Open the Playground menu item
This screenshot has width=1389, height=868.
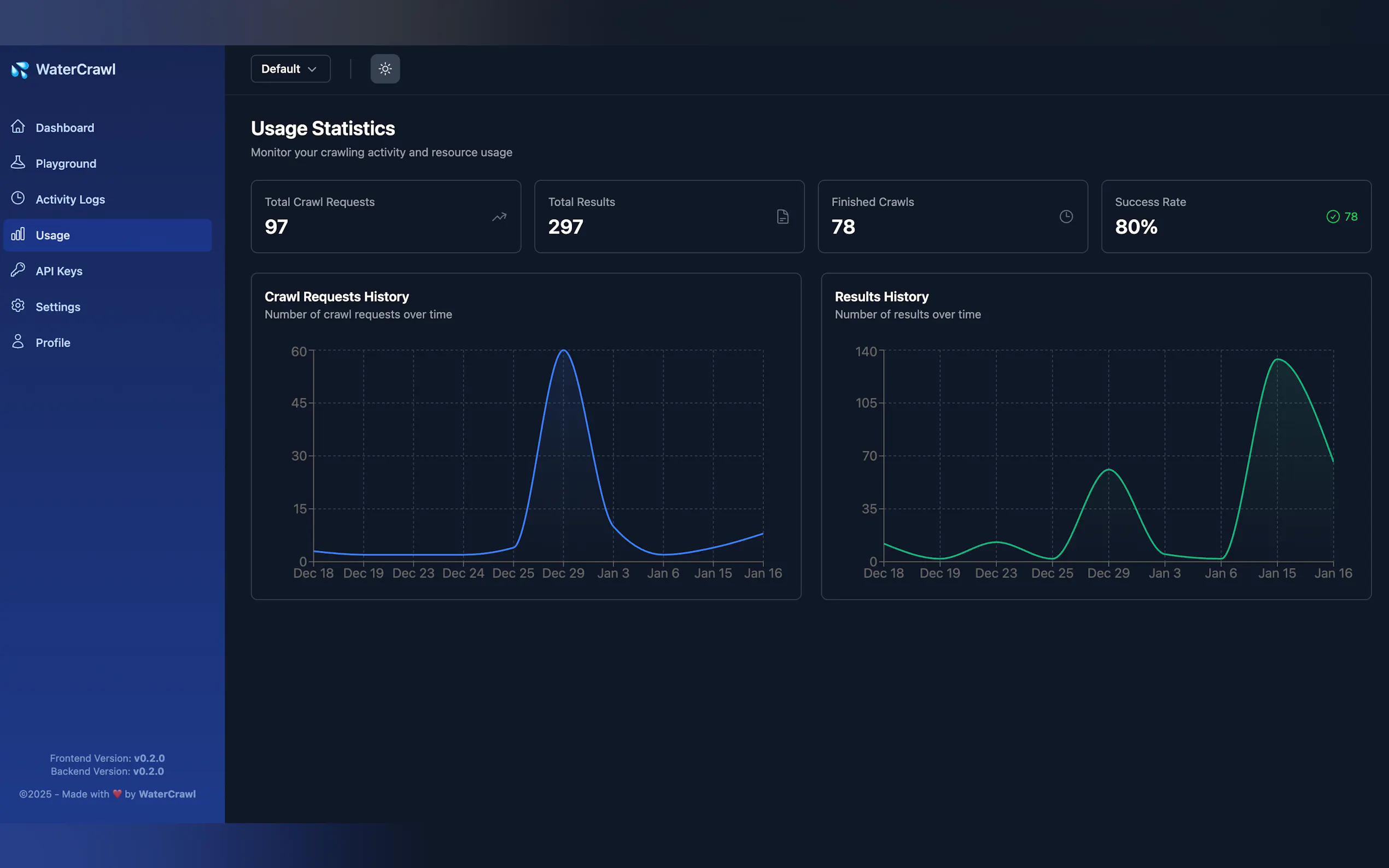tap(66, 163)
